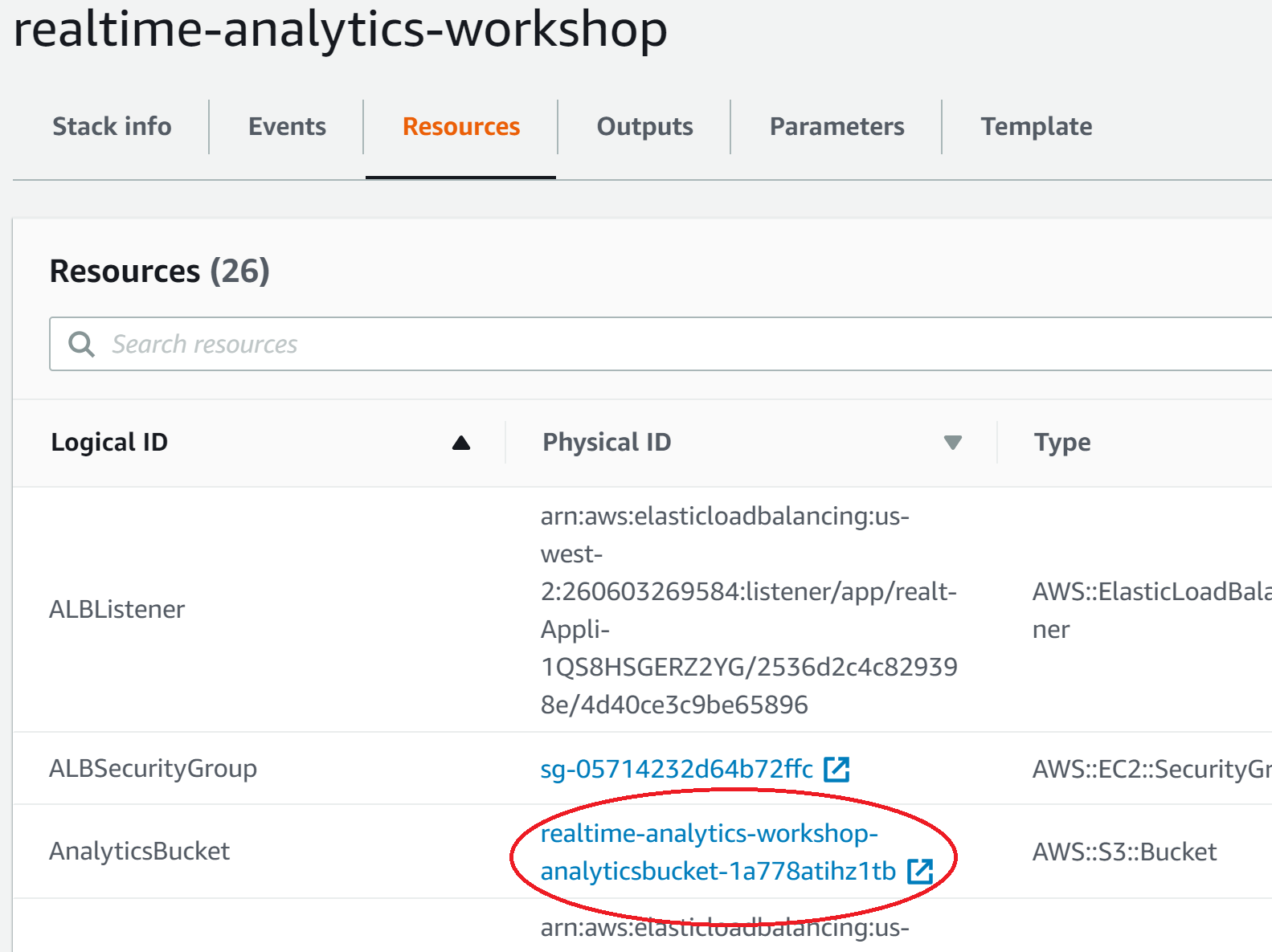
Task: Select the ALBSecurityGroup logical ID cell
Action: (153, 769)
